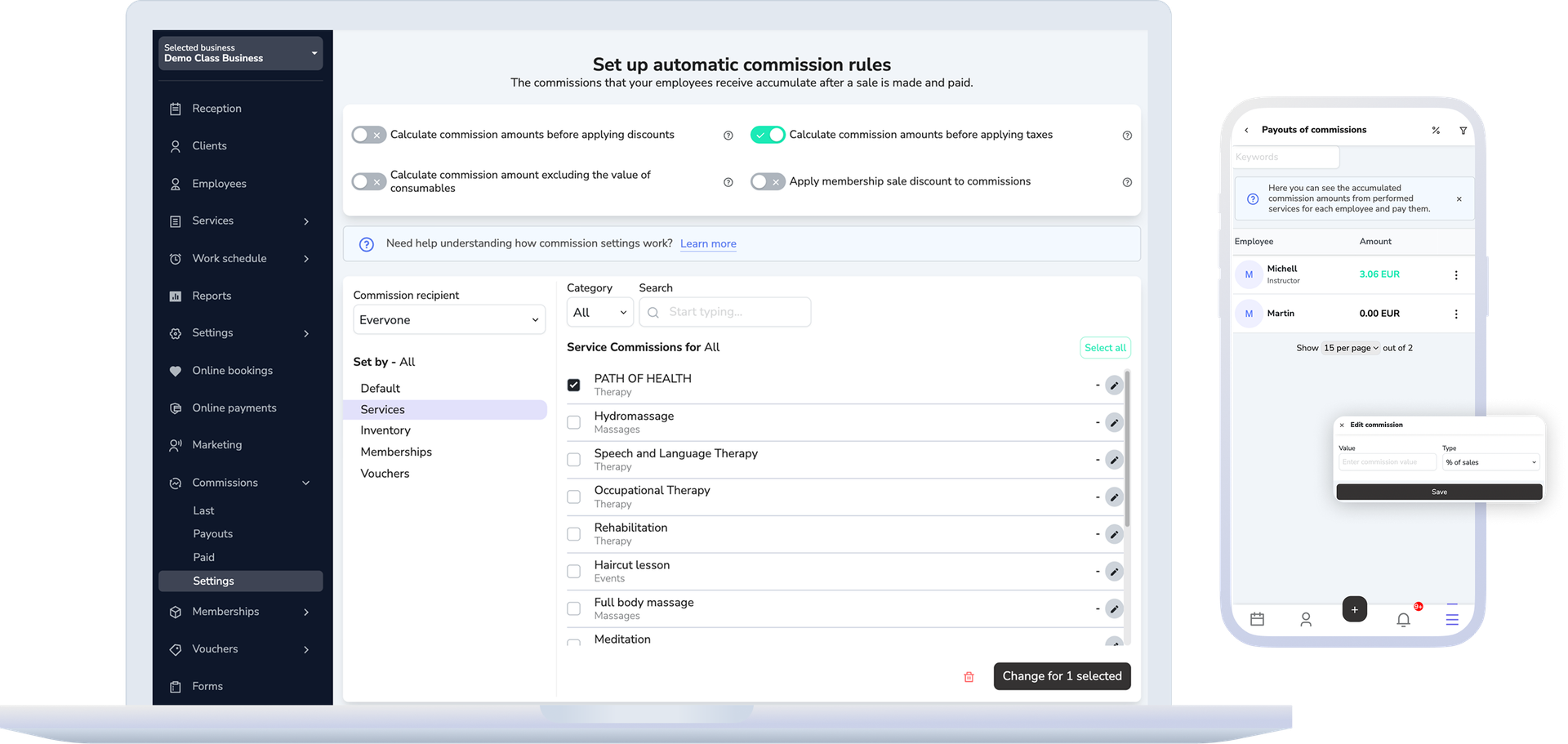The height and width of the screenshot is (744, 1568).
Task: Select Vouchers under Set by list
Action: [385, 474]
